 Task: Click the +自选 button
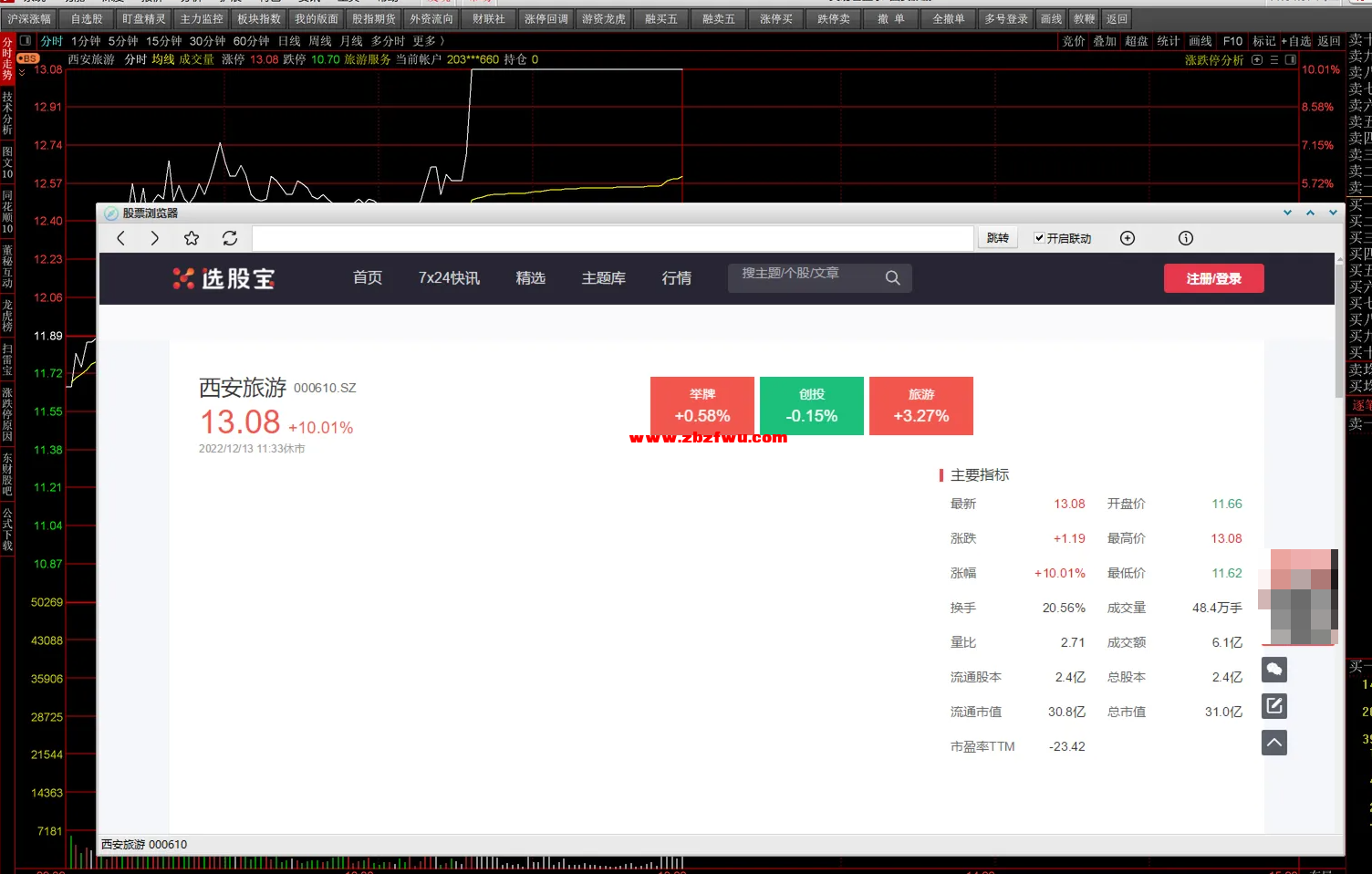click(1296, 41)
